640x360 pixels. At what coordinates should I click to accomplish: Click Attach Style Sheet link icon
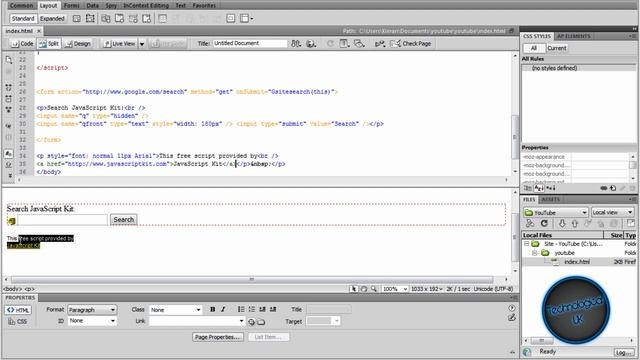click(604, 188)
